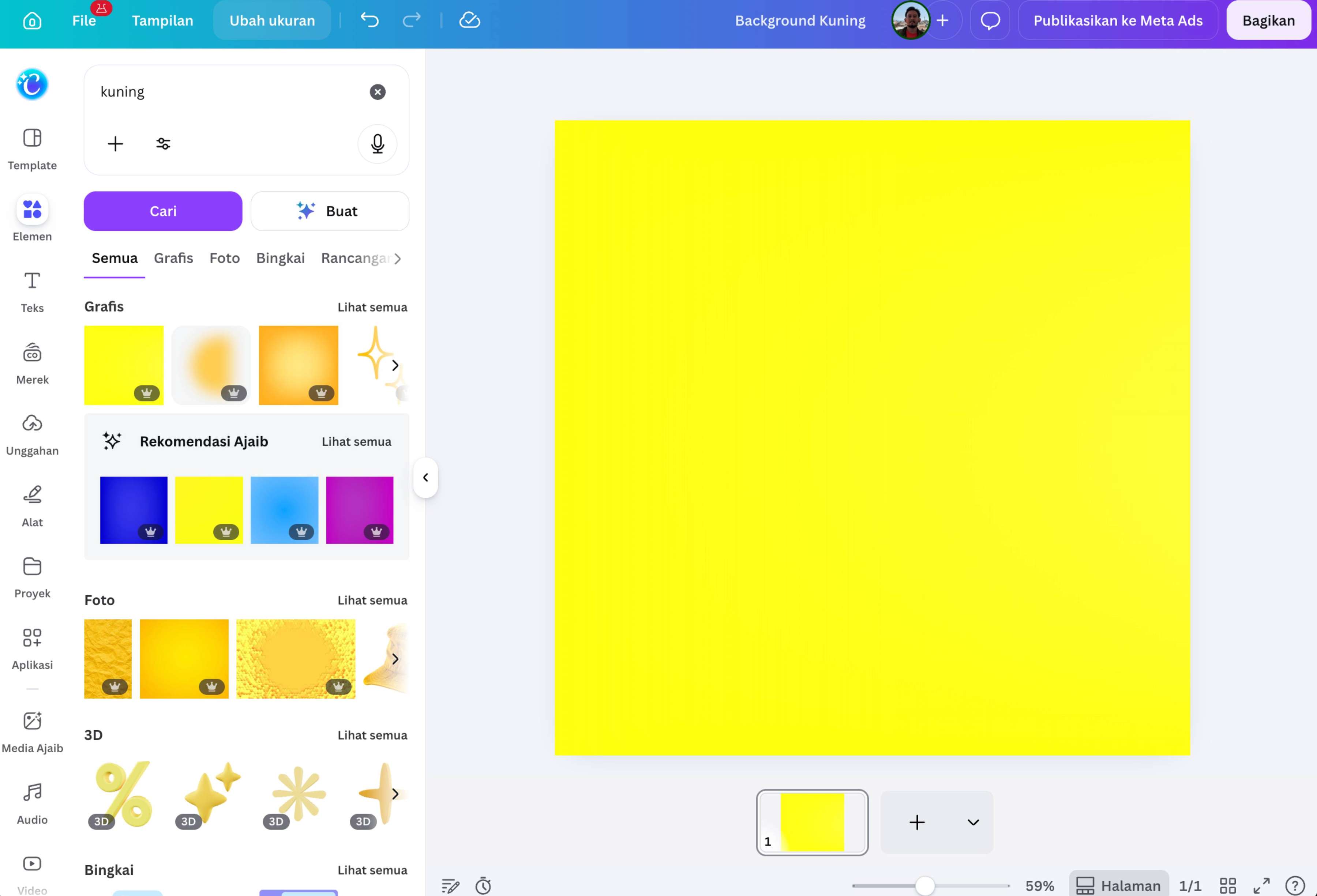Click the Bagikan share button
1317x896 pixels.
[1268, 20]
